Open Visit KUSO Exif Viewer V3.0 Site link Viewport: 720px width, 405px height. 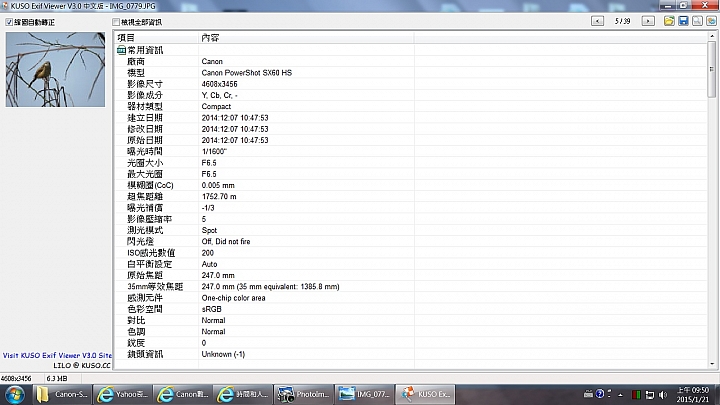click(57, 355)
